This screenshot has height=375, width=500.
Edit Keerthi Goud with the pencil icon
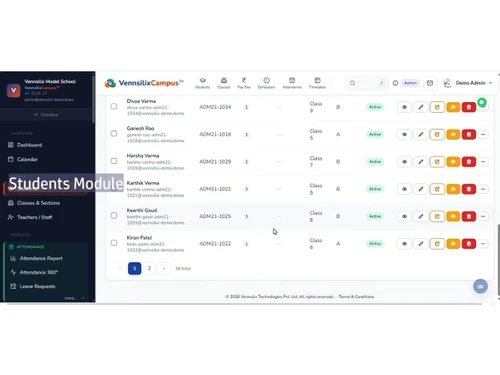coord(421,216)
